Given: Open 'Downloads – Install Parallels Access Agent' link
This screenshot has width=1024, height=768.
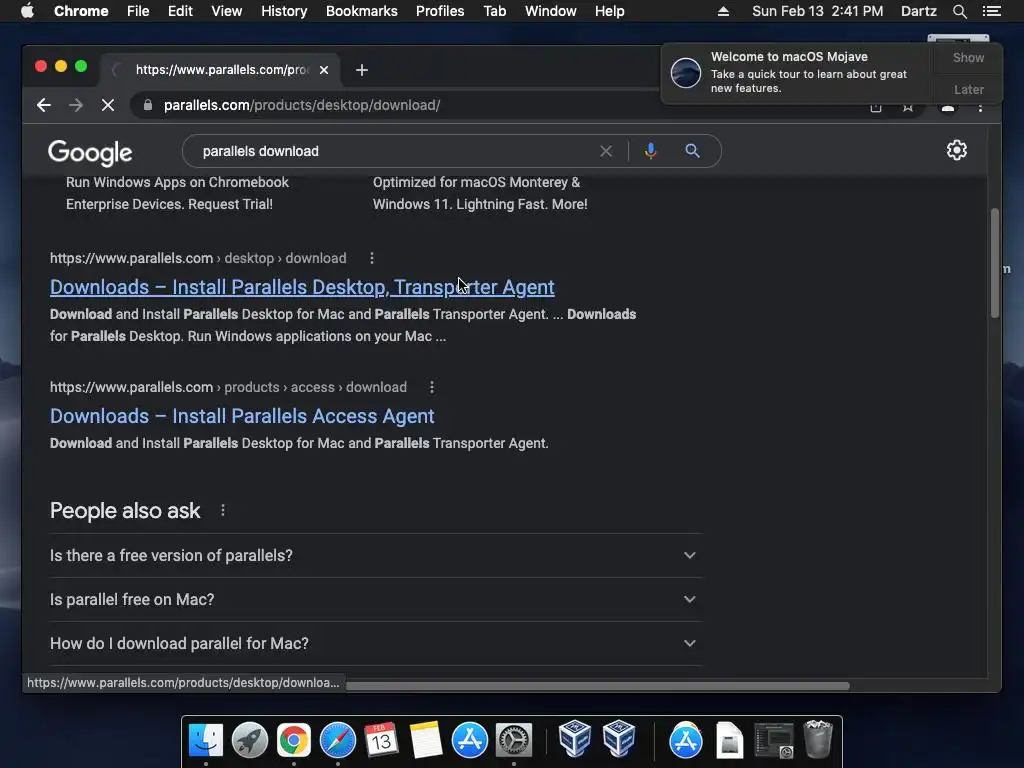Looking at the screenshot, I should (x=242, y=416).
